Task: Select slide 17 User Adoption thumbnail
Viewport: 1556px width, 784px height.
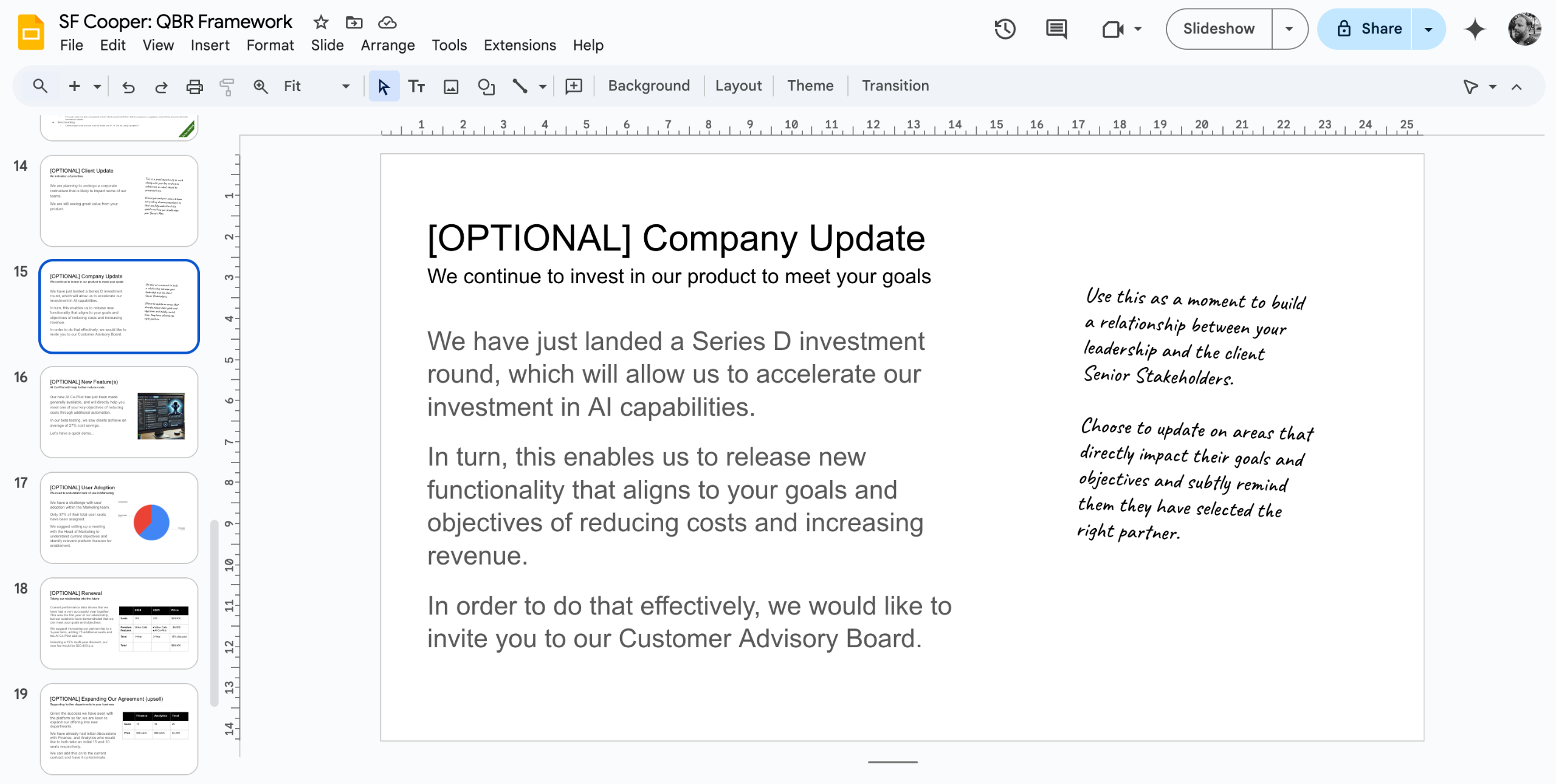Action: coord(119,518)
